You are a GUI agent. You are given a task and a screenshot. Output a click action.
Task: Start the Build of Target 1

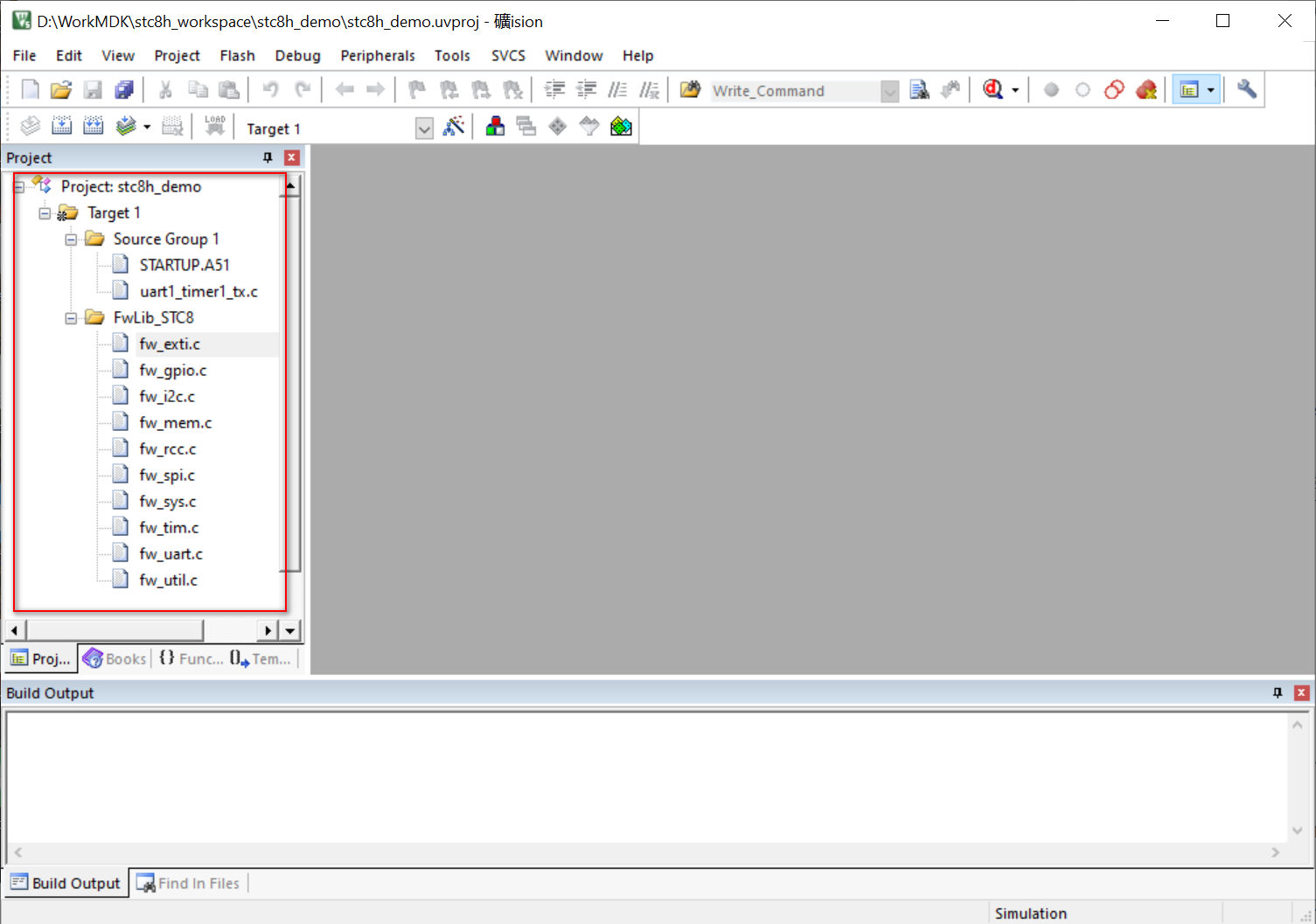(61, 125)
